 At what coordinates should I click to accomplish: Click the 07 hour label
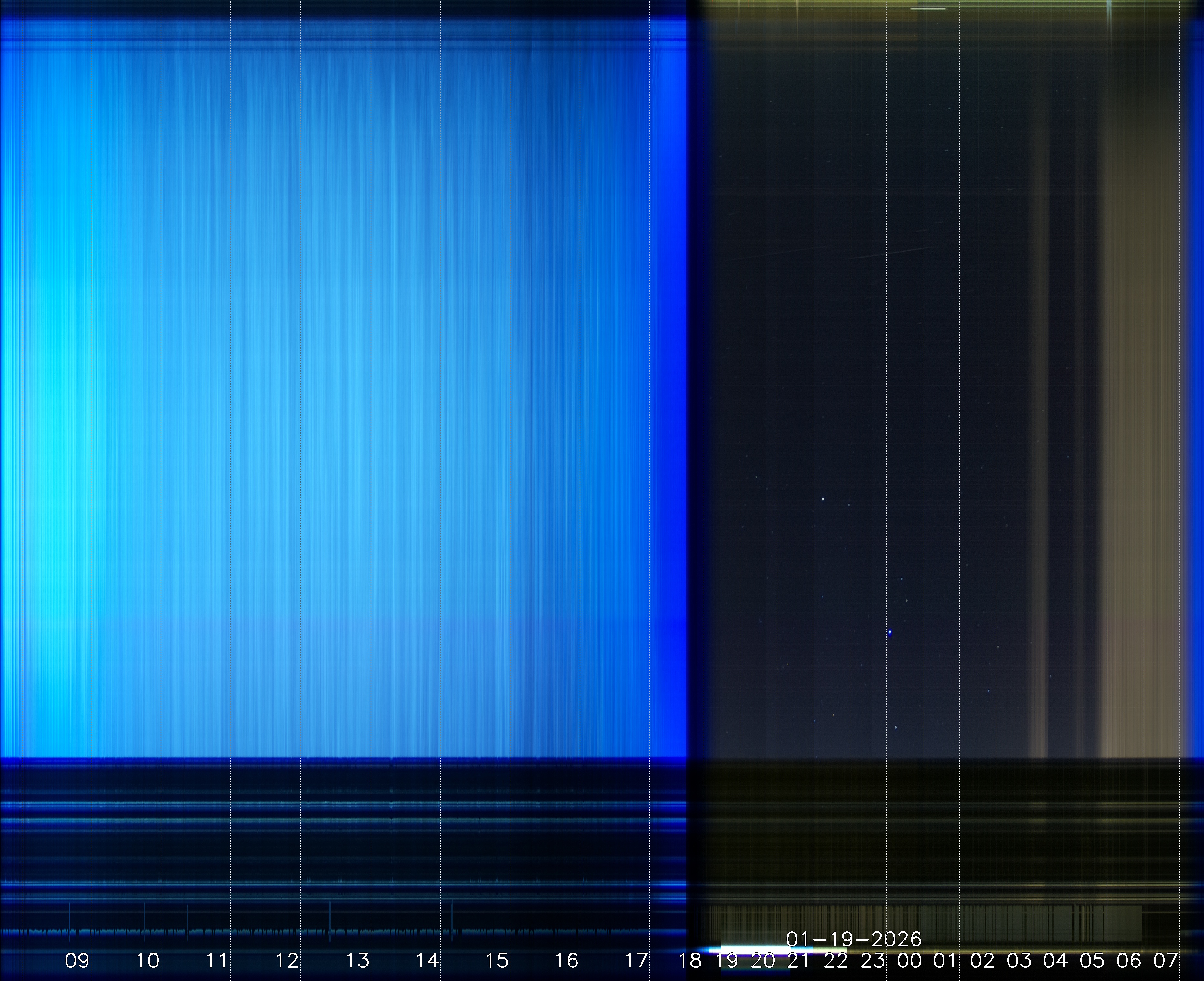point(1165,960)
